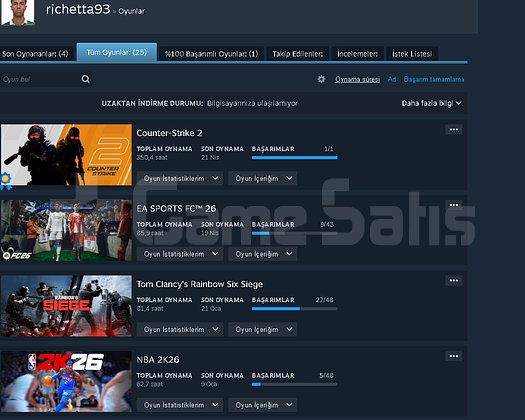Screen dimensions: 525x420
Task: Sort by Başarım tamamlama
Action: coord(434,79)
